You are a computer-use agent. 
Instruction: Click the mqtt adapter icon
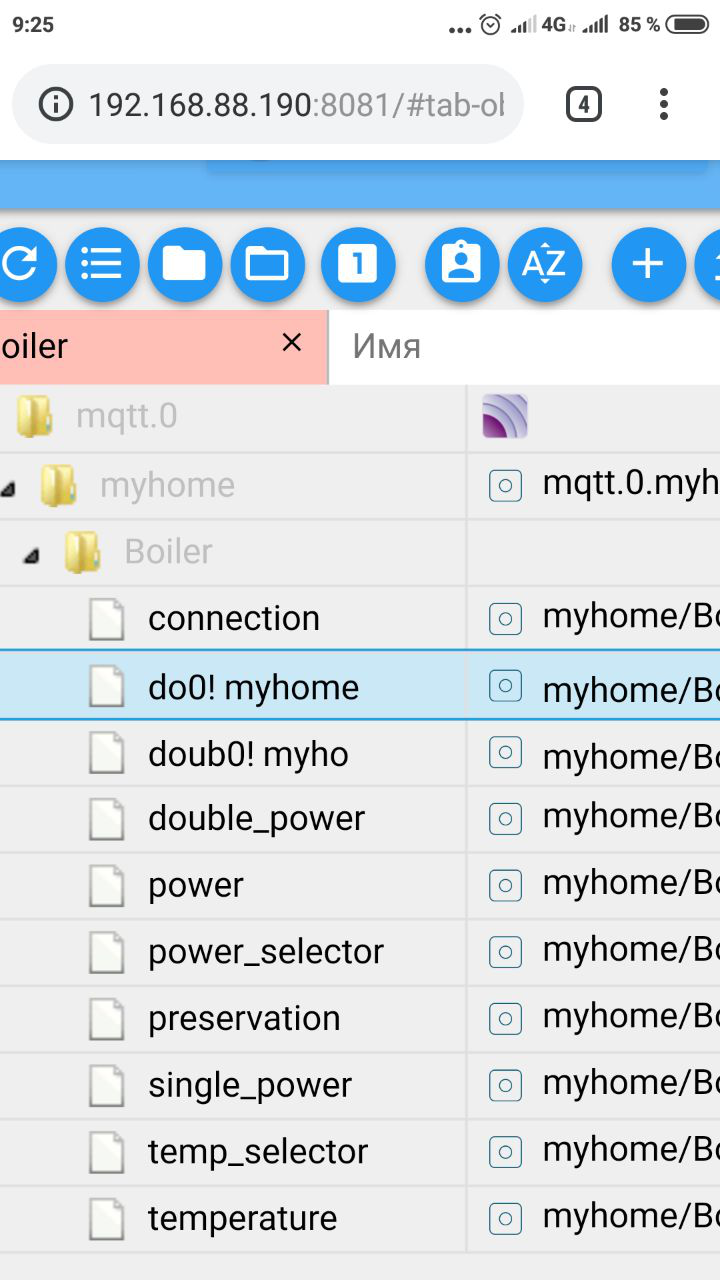(506, 415)
